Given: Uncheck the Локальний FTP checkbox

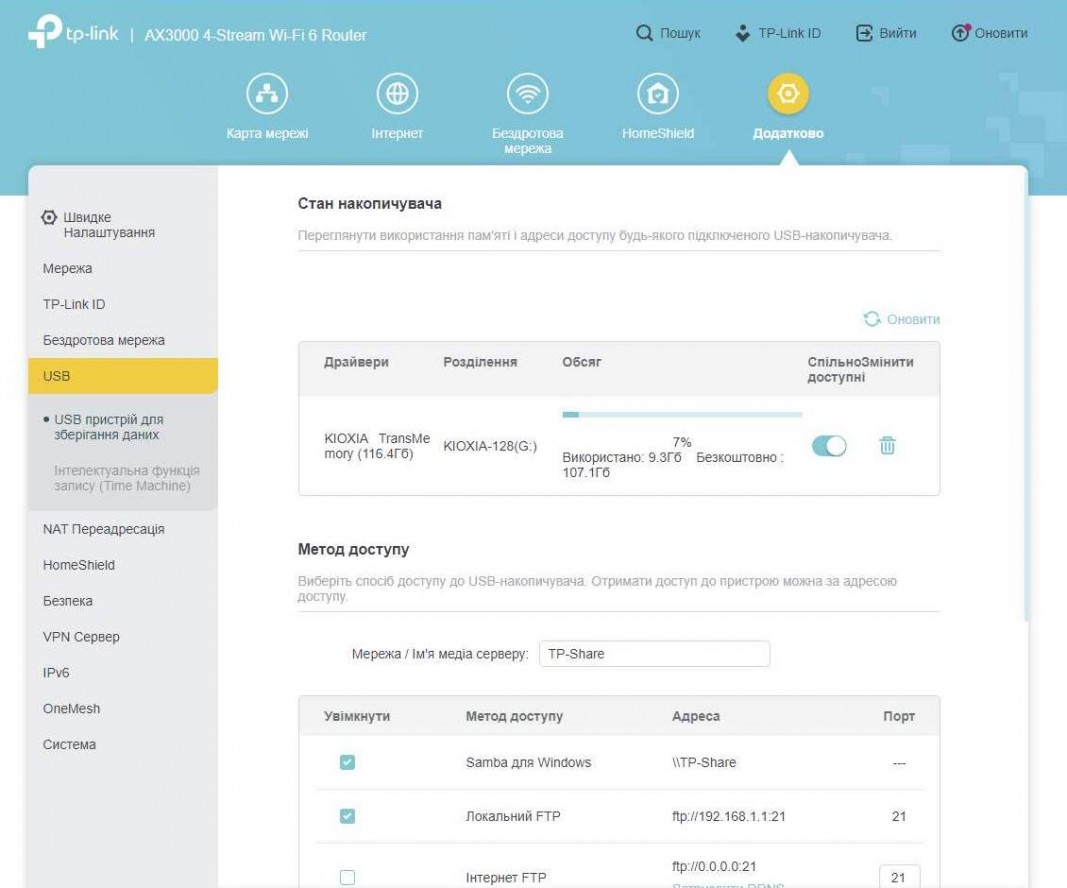Looking at the screenshot, I should pyautogui.click(x=347, y=816).
